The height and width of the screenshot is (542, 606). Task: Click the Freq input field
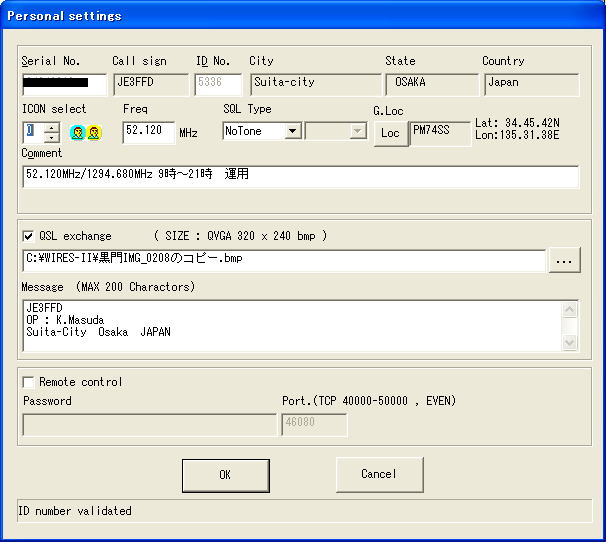tap(148, 131)
